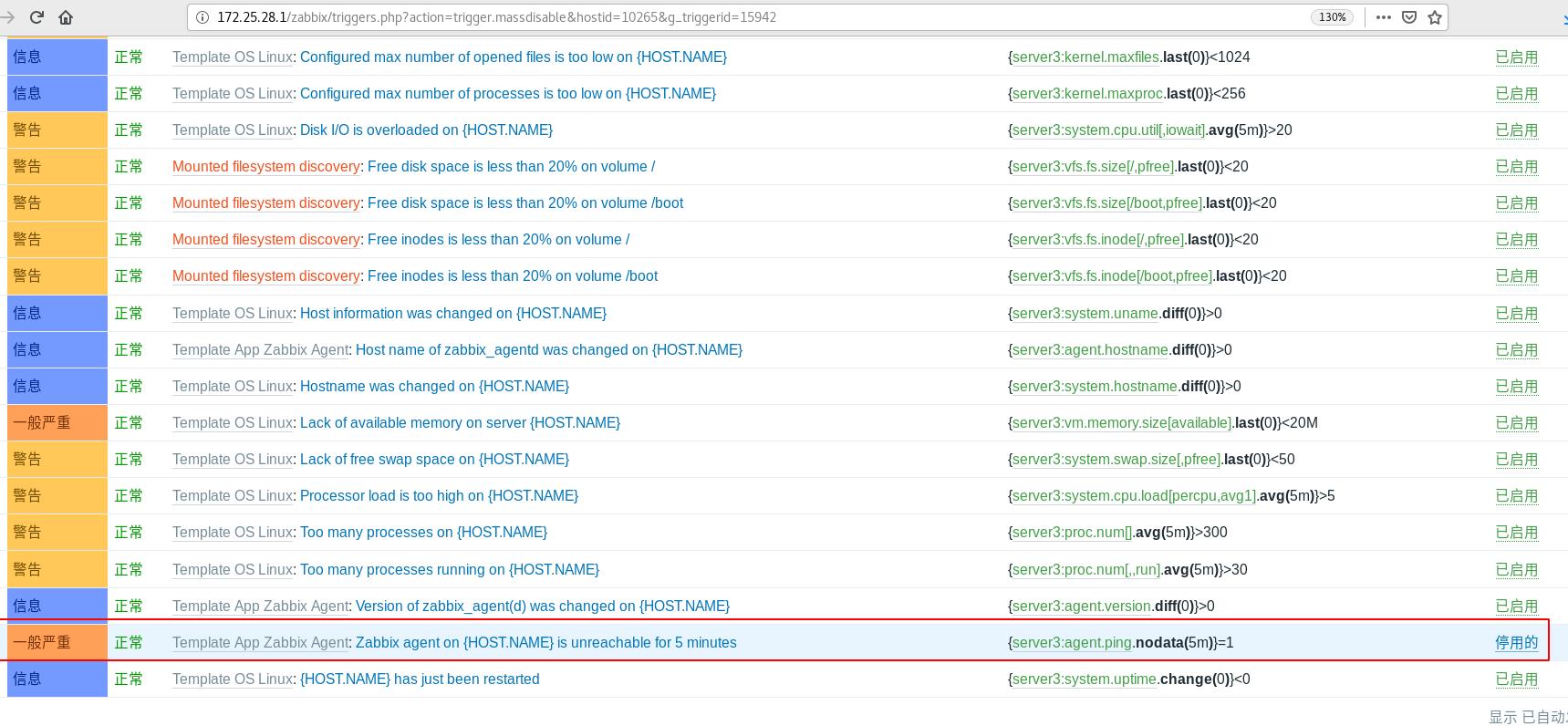Open 'Lack of available memory on server' trigger
The image size is (1568, 726).
click(460, 422)
